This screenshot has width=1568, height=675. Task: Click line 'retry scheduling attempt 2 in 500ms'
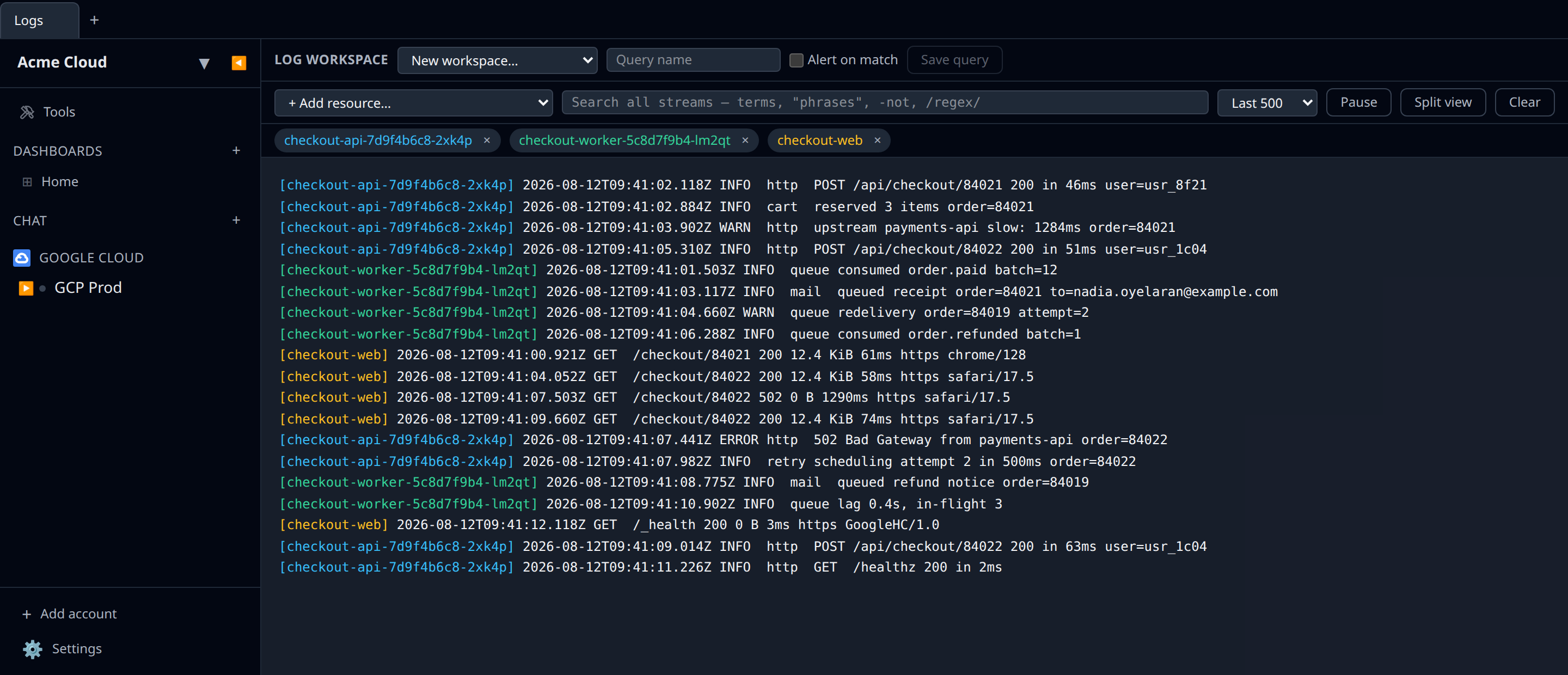click(x=707, y=462)
